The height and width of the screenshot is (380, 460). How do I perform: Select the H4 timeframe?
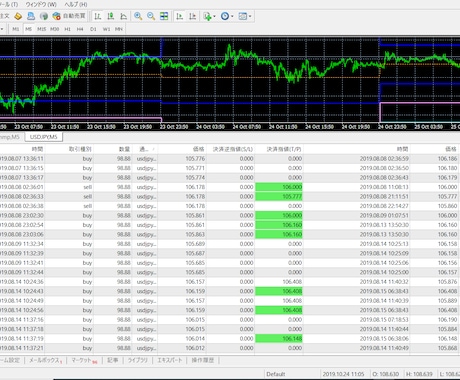(80, 29)
